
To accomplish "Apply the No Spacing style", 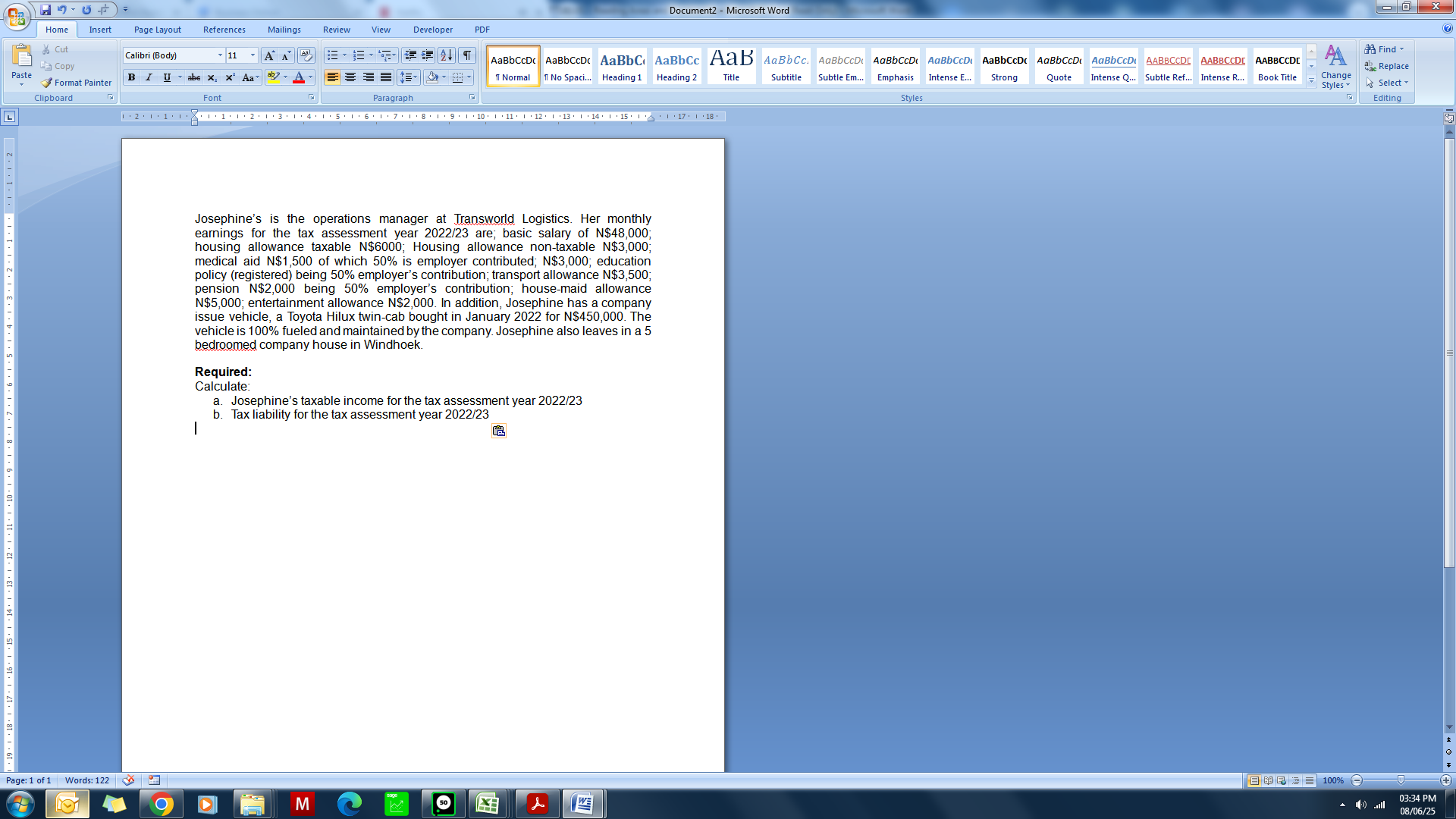I will [x=567, y=67].
